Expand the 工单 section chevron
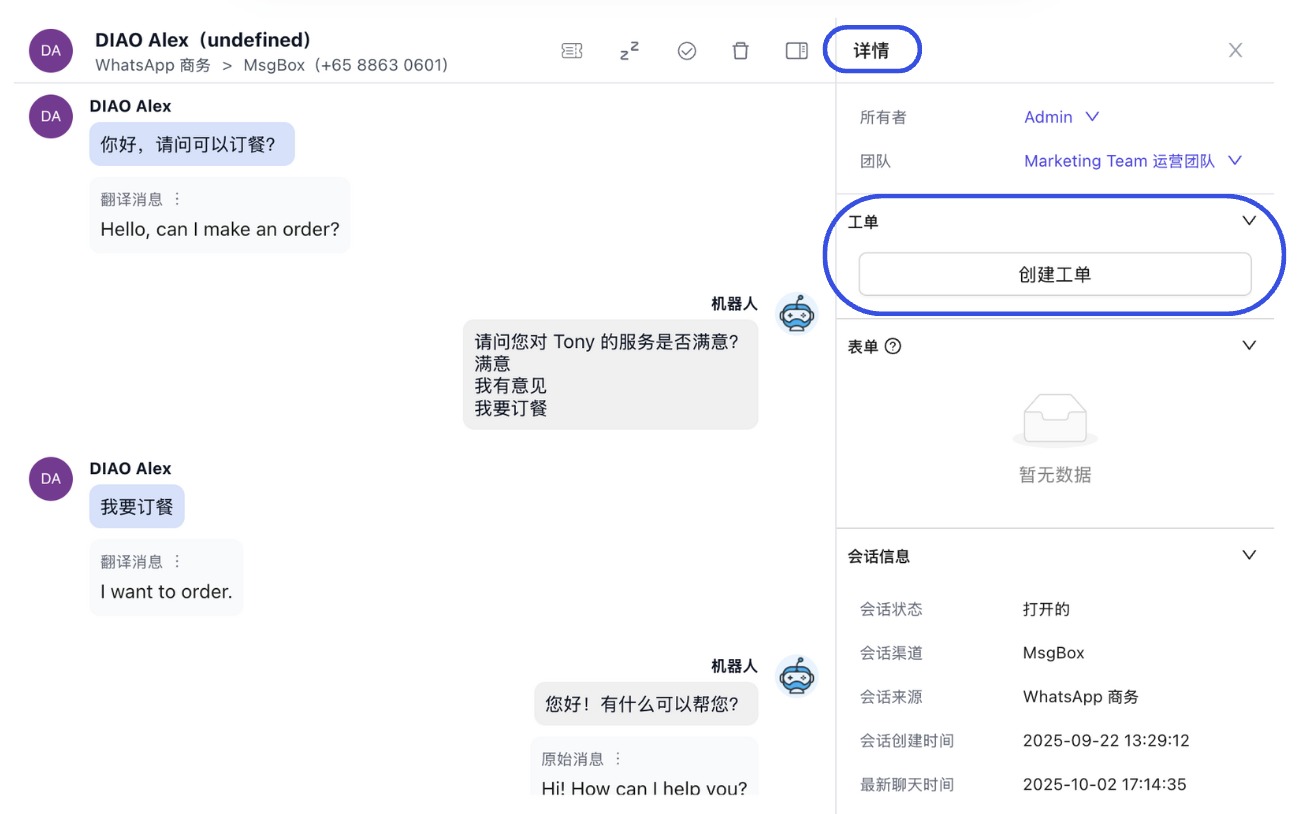This screenshot has height=814, width=1310. [x=1248, y=220]
